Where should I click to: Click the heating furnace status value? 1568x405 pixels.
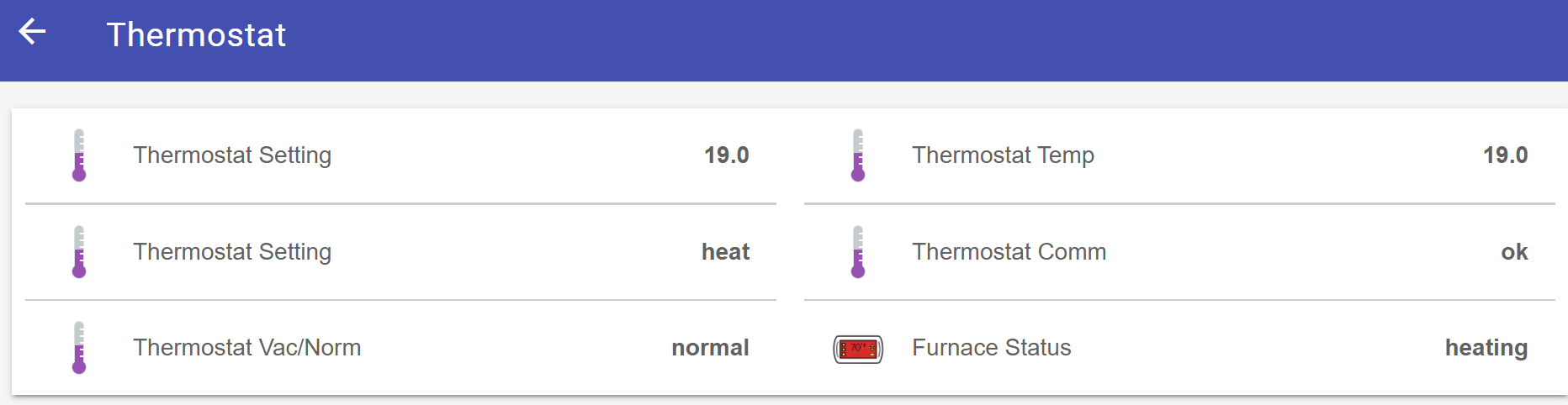click(1486, 348)
